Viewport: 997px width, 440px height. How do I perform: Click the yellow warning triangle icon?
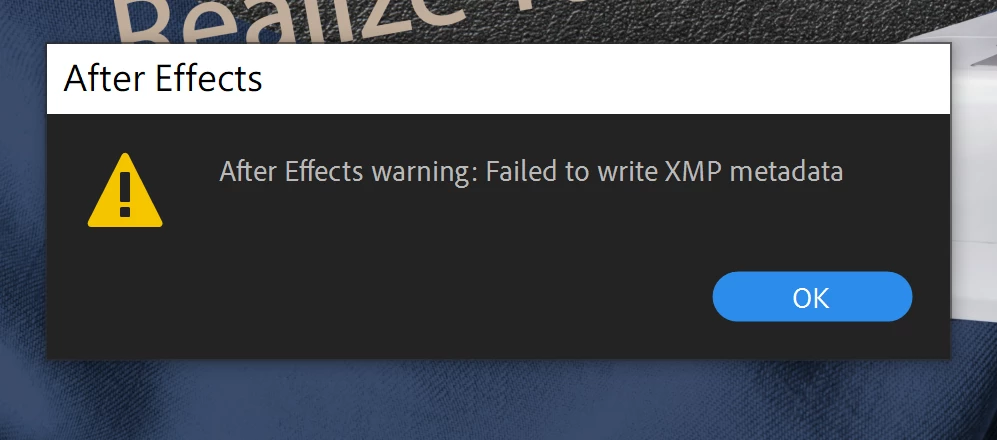[125, 190]
